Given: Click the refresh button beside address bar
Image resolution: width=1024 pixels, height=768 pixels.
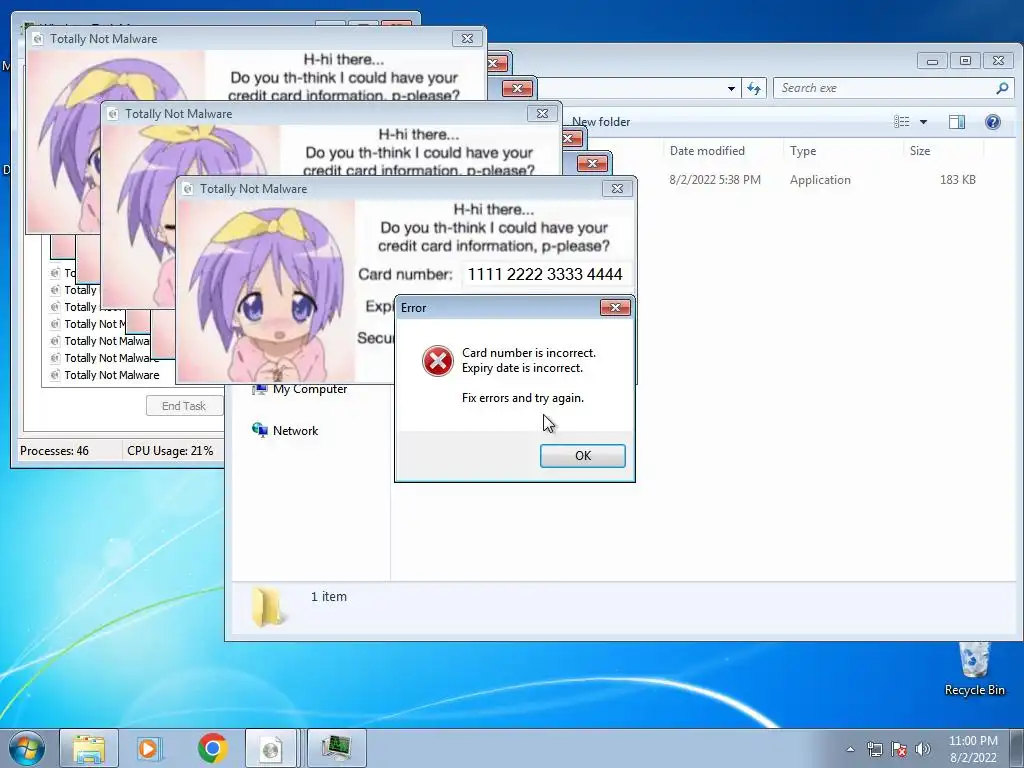Looking at the screenshot, I should pos(754,88).
